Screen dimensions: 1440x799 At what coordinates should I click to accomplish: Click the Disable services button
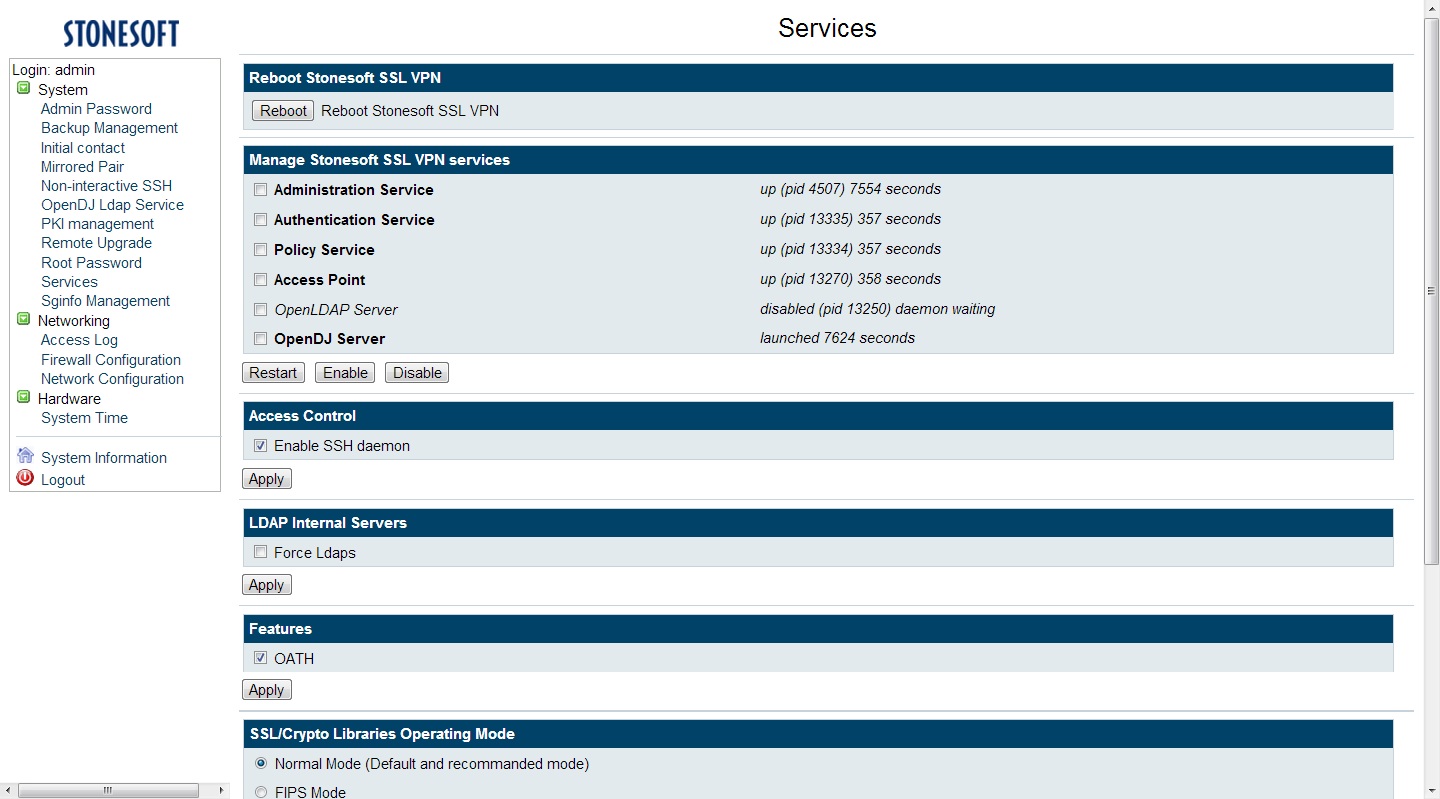417,373
